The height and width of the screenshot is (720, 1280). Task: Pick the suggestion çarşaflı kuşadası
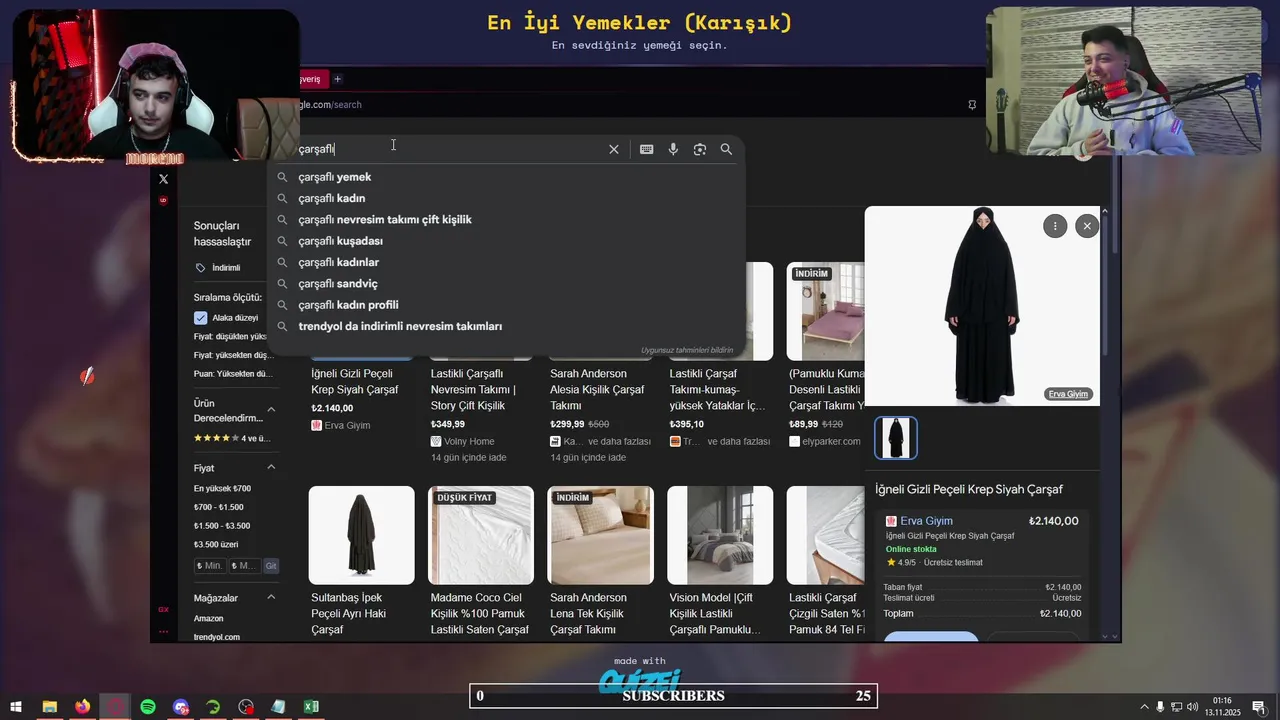tap(506, 241)
